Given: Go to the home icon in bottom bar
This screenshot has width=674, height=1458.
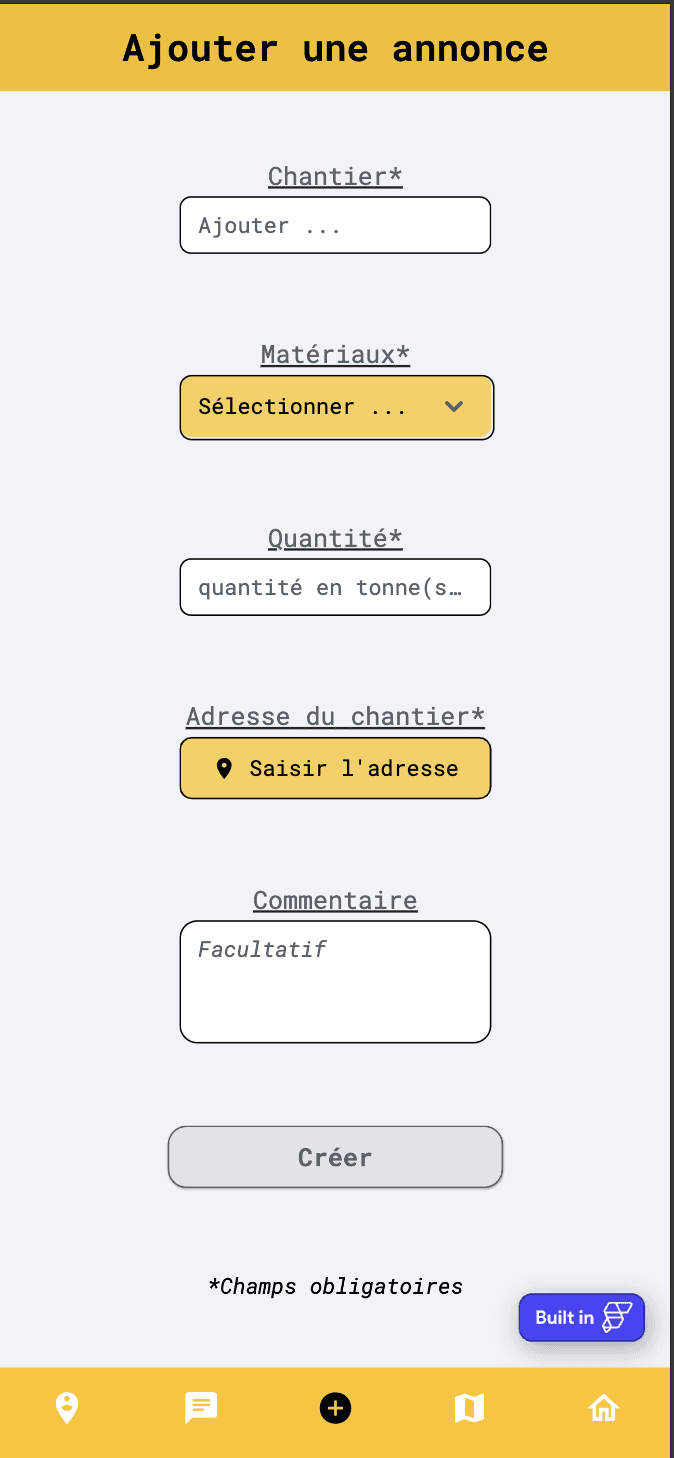Looking at the screenshot, I should coord(604,1408).
